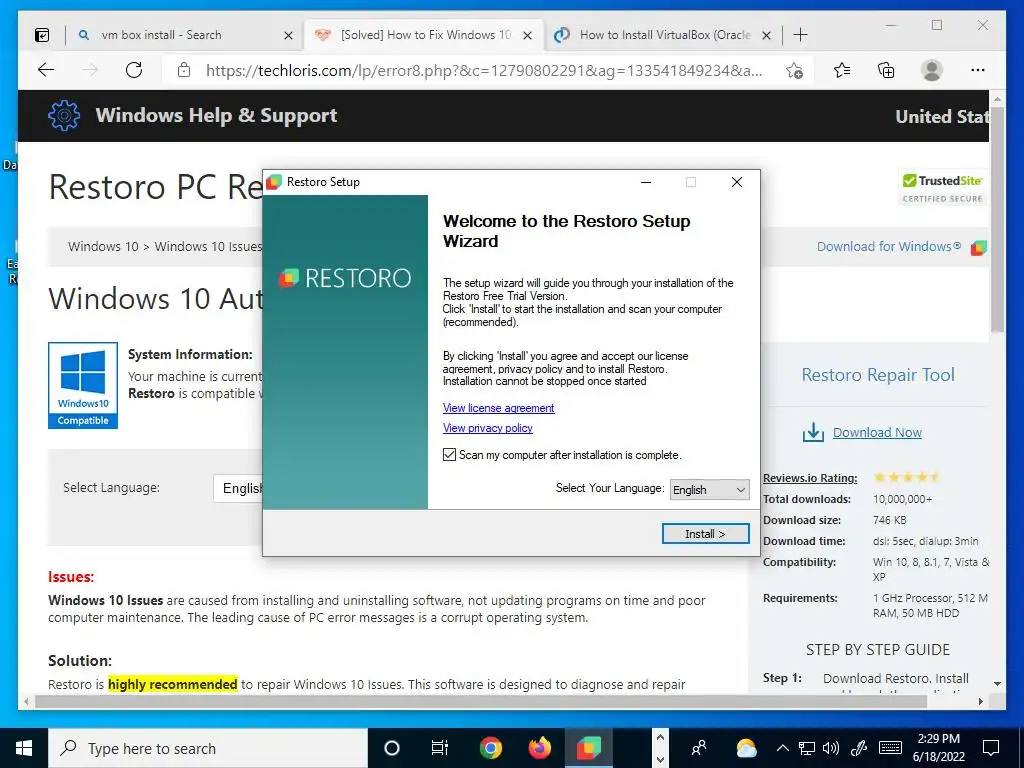Click the weather icon in the taskbar
Image resolution: width=1024 pixels, height=768 pixels.
click(746, 748)
